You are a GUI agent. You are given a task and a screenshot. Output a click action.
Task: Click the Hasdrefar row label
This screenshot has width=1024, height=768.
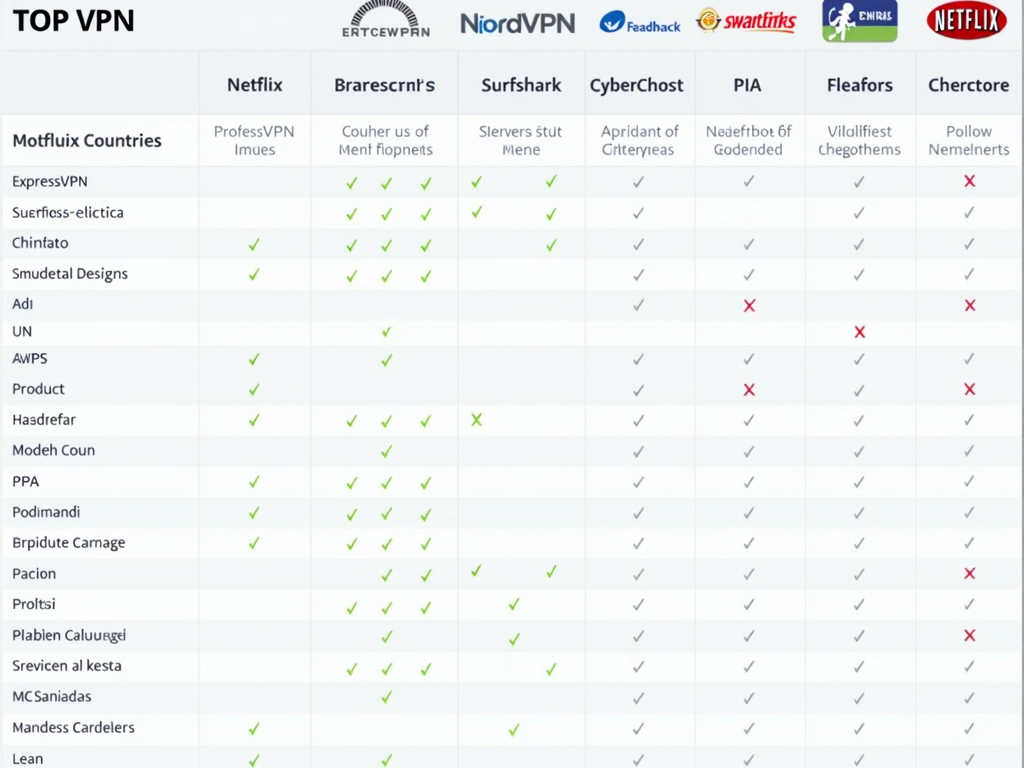(x=44, y=419)
